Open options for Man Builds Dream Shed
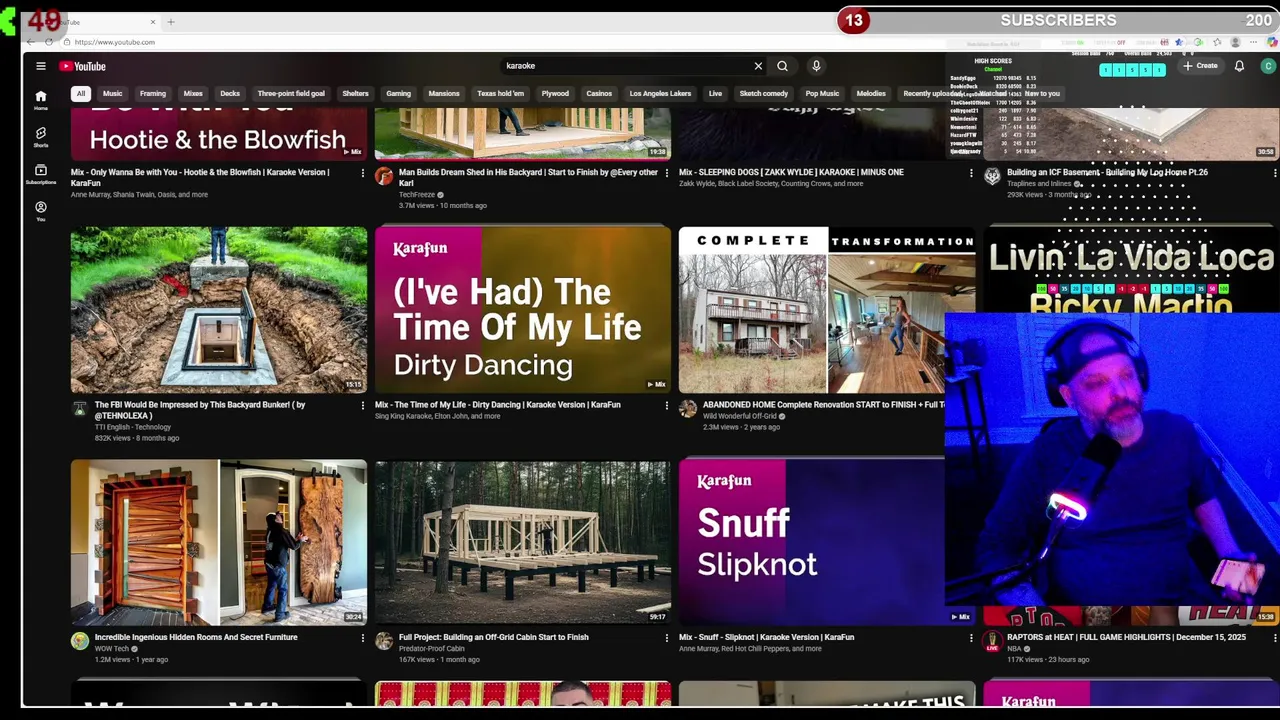 point(667,174)
